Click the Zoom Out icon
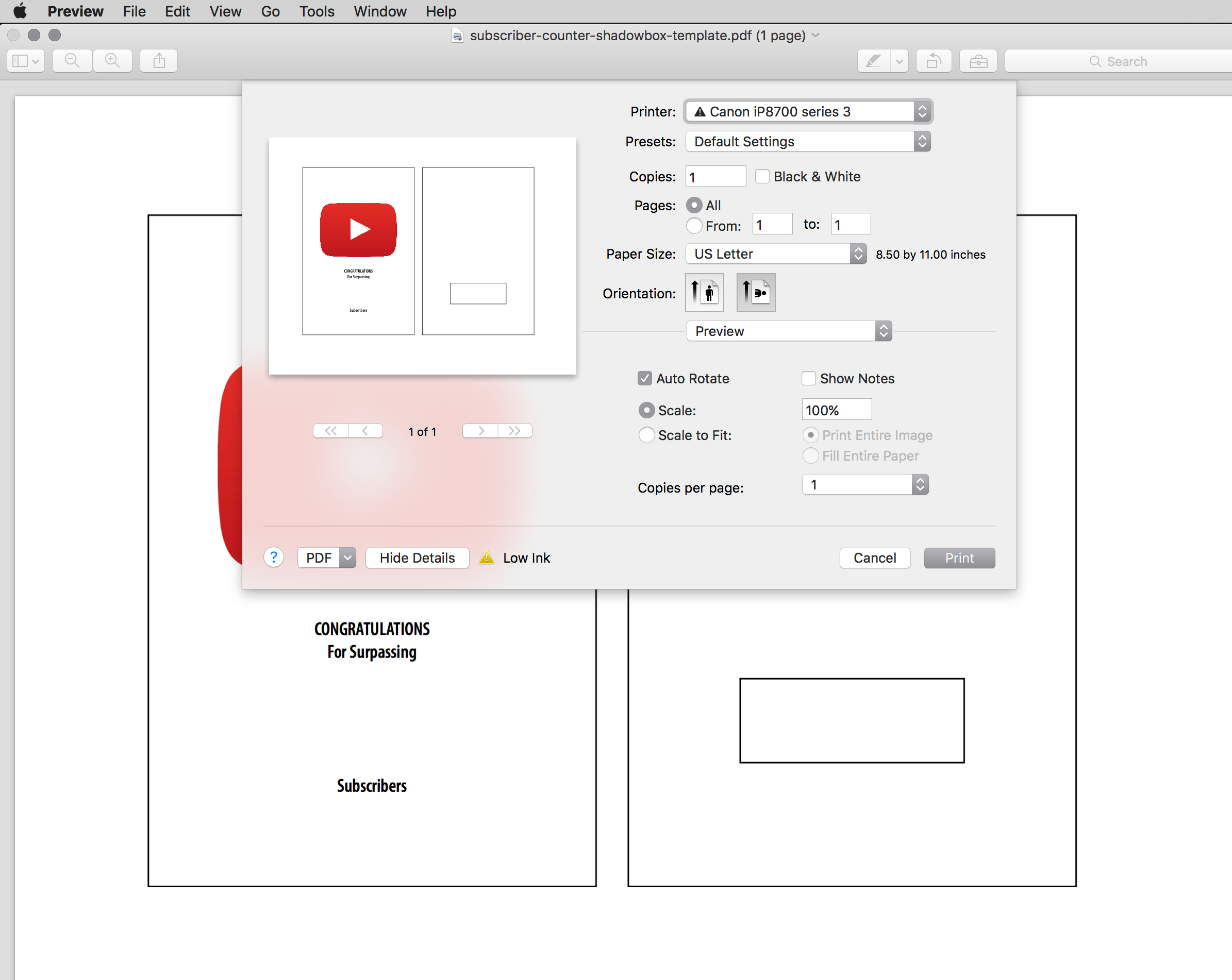Screen dimensions: 1232x980 [72, 60]
